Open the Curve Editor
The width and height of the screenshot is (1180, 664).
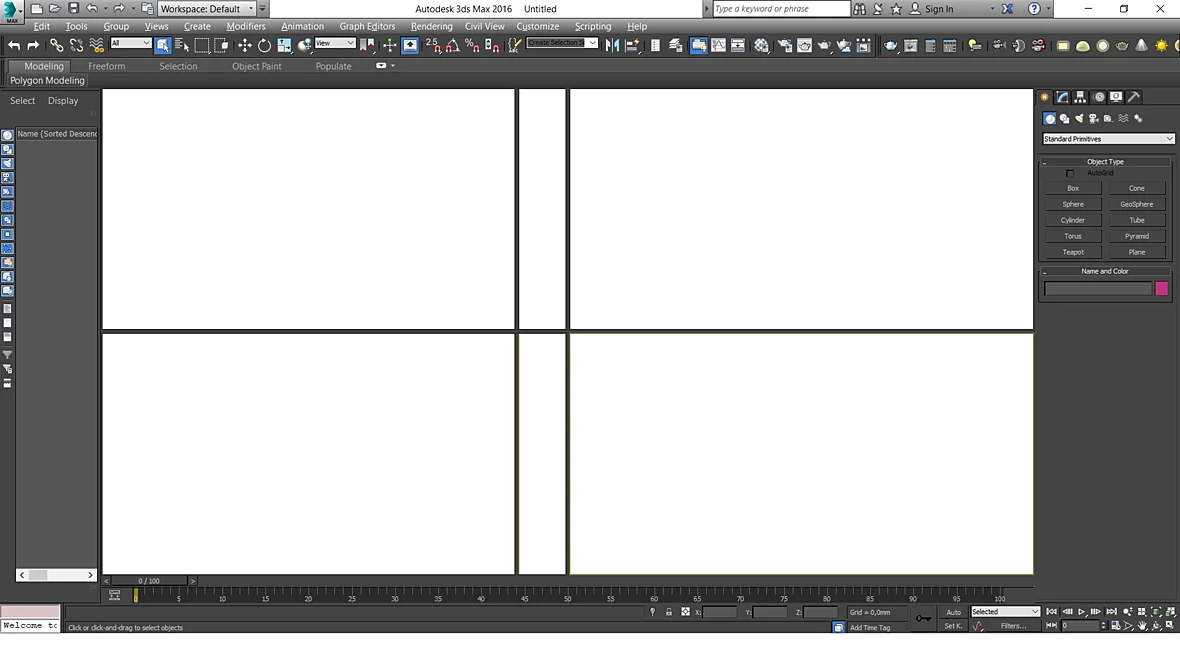(718, 46)
